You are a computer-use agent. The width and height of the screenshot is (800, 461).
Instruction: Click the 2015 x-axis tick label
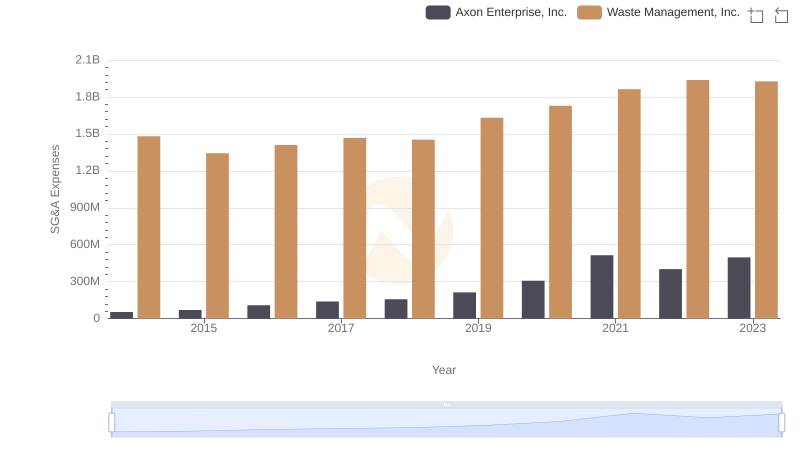[x=203, y=328]
